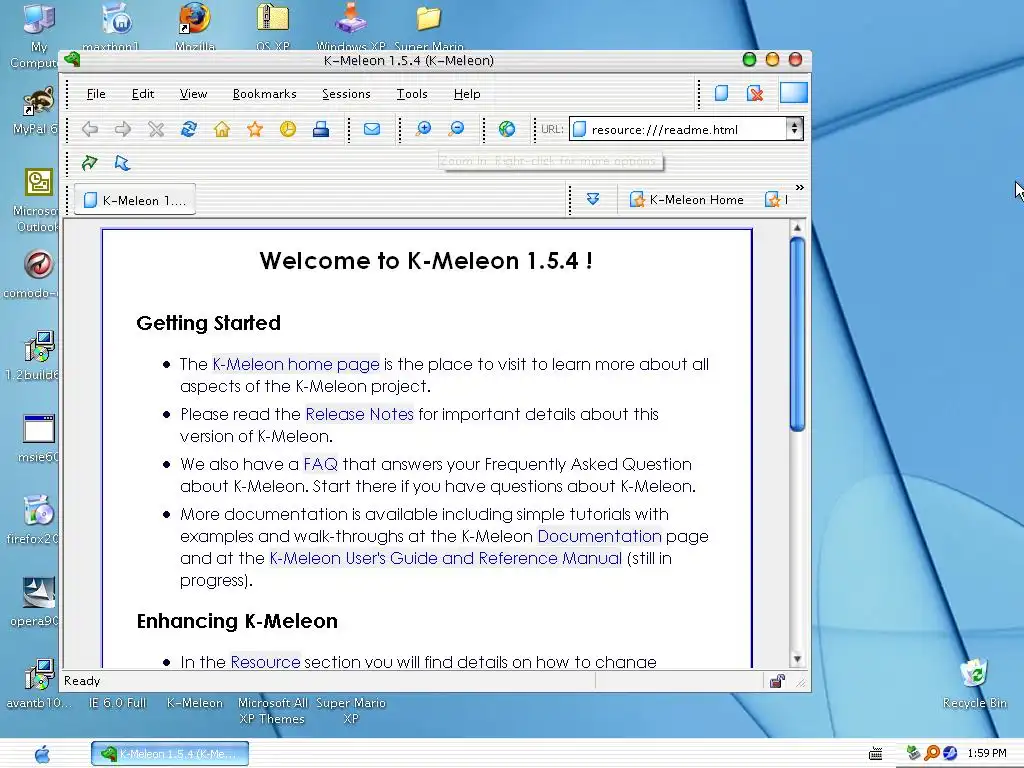Select the K-Meleon 1.... tab

(x=135, y=200)
